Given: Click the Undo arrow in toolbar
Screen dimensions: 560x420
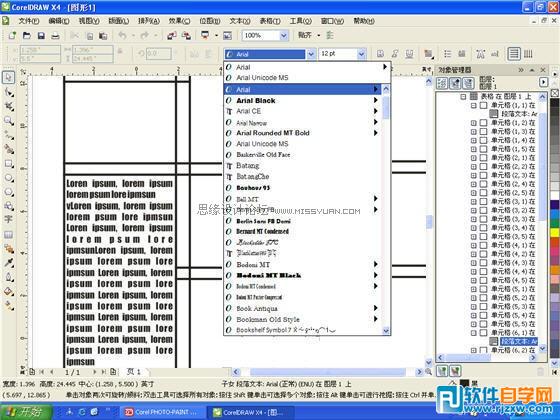Looking at the screenshot, I should click(x=122, y=35).
